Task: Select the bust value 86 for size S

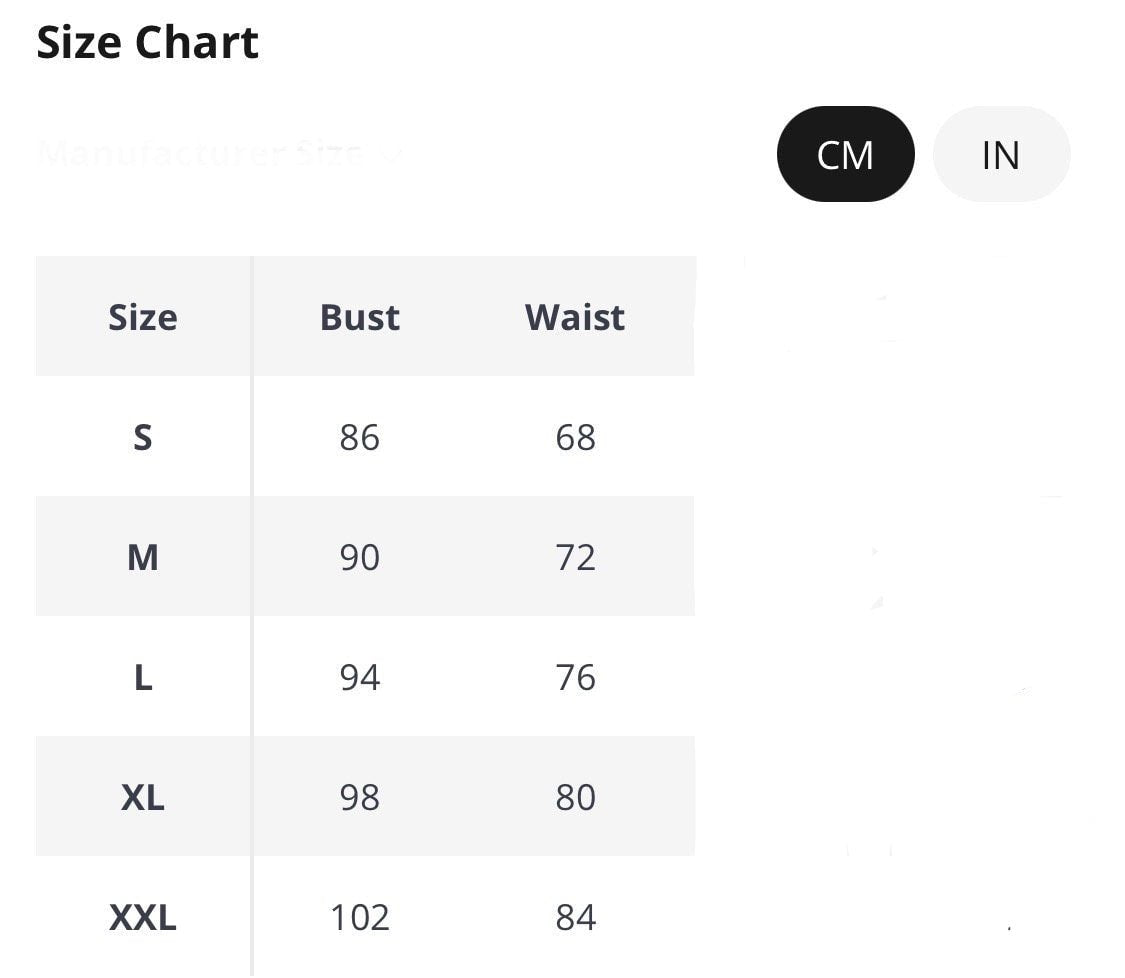Action: (x=361, y=438)
